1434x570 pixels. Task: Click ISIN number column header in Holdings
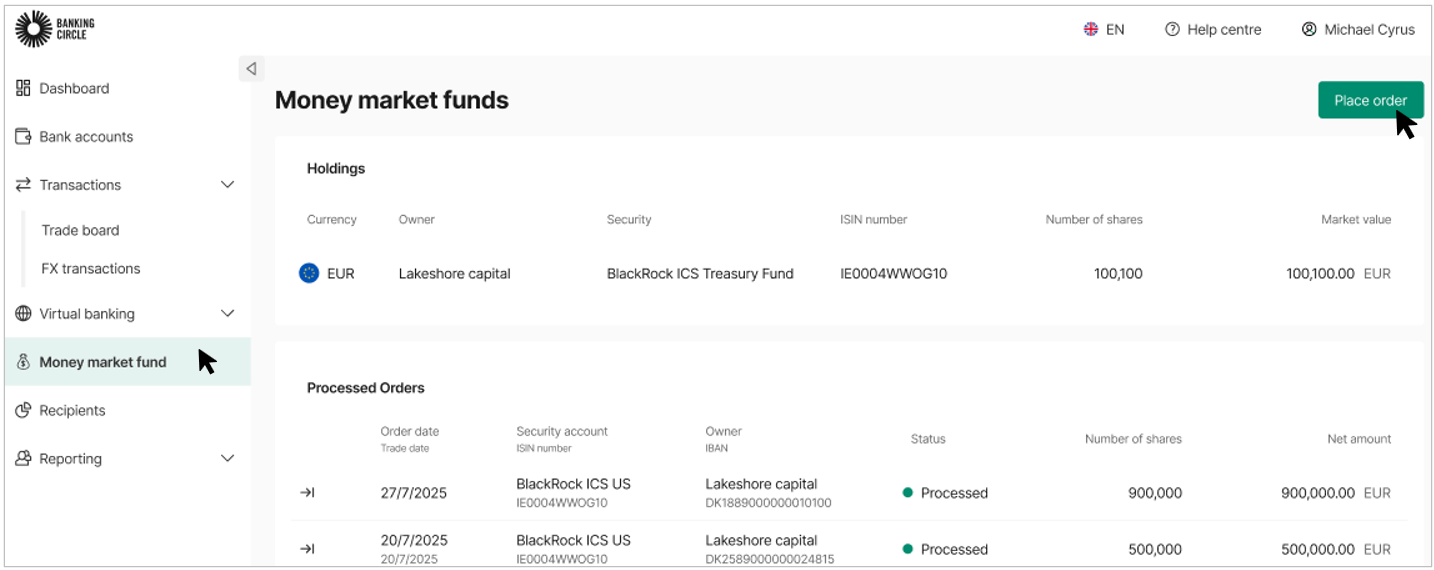click(874, 219)
